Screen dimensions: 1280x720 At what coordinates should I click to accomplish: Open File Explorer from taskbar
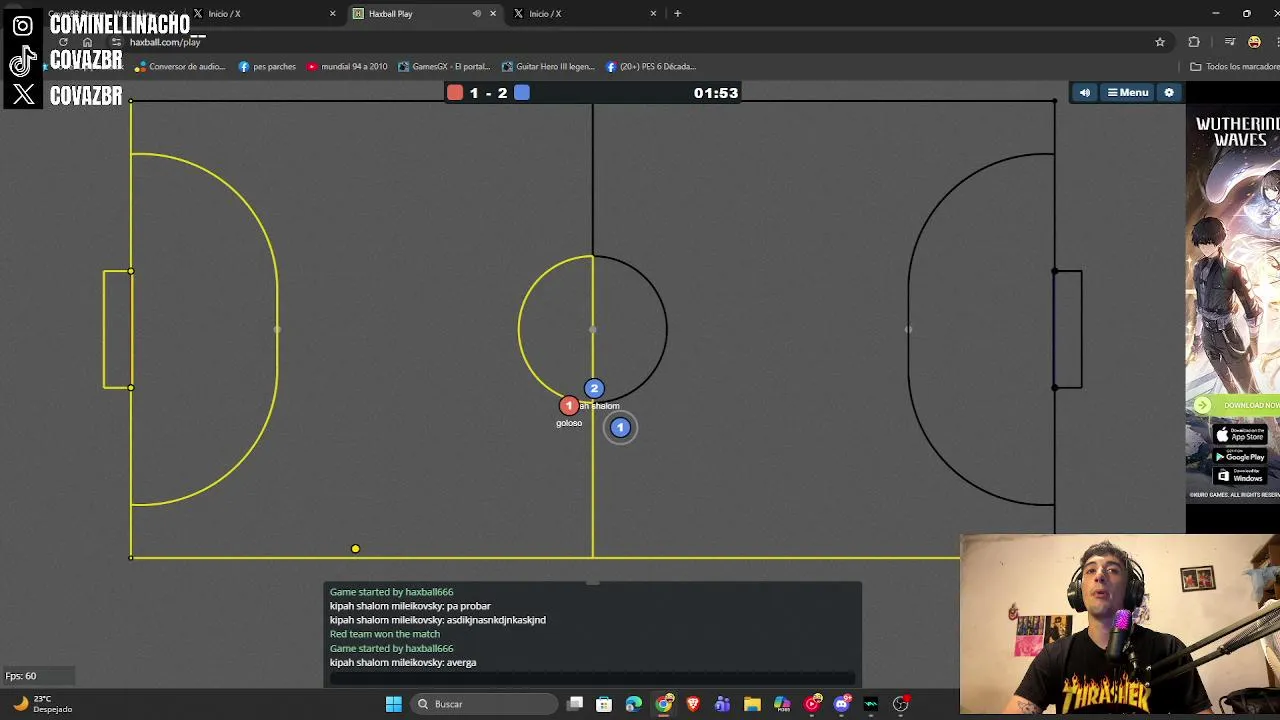[x=752, y=704]
